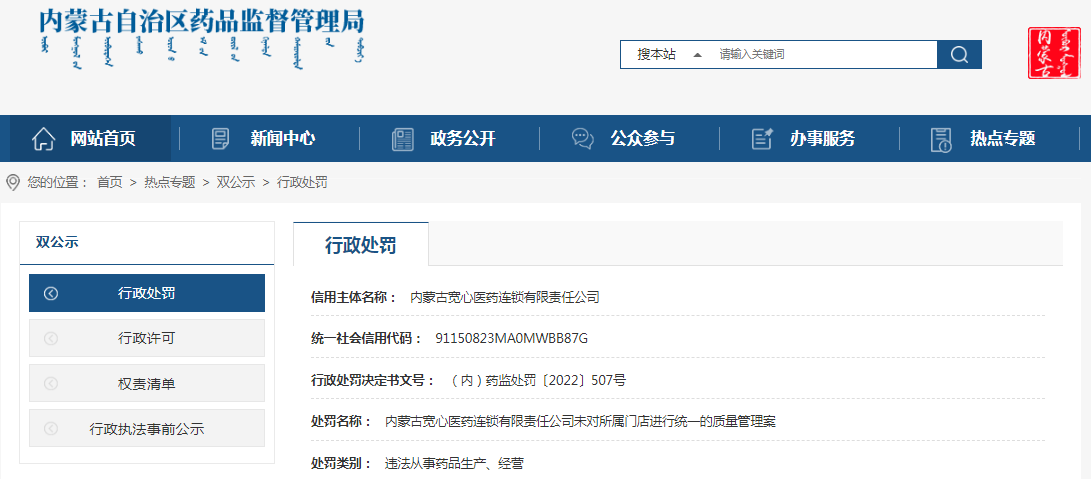Click the arrow icon on 行政许可 sidebar item
Image resolution: width=1091 pixels, height=479 pixels.
coord(51,339)
